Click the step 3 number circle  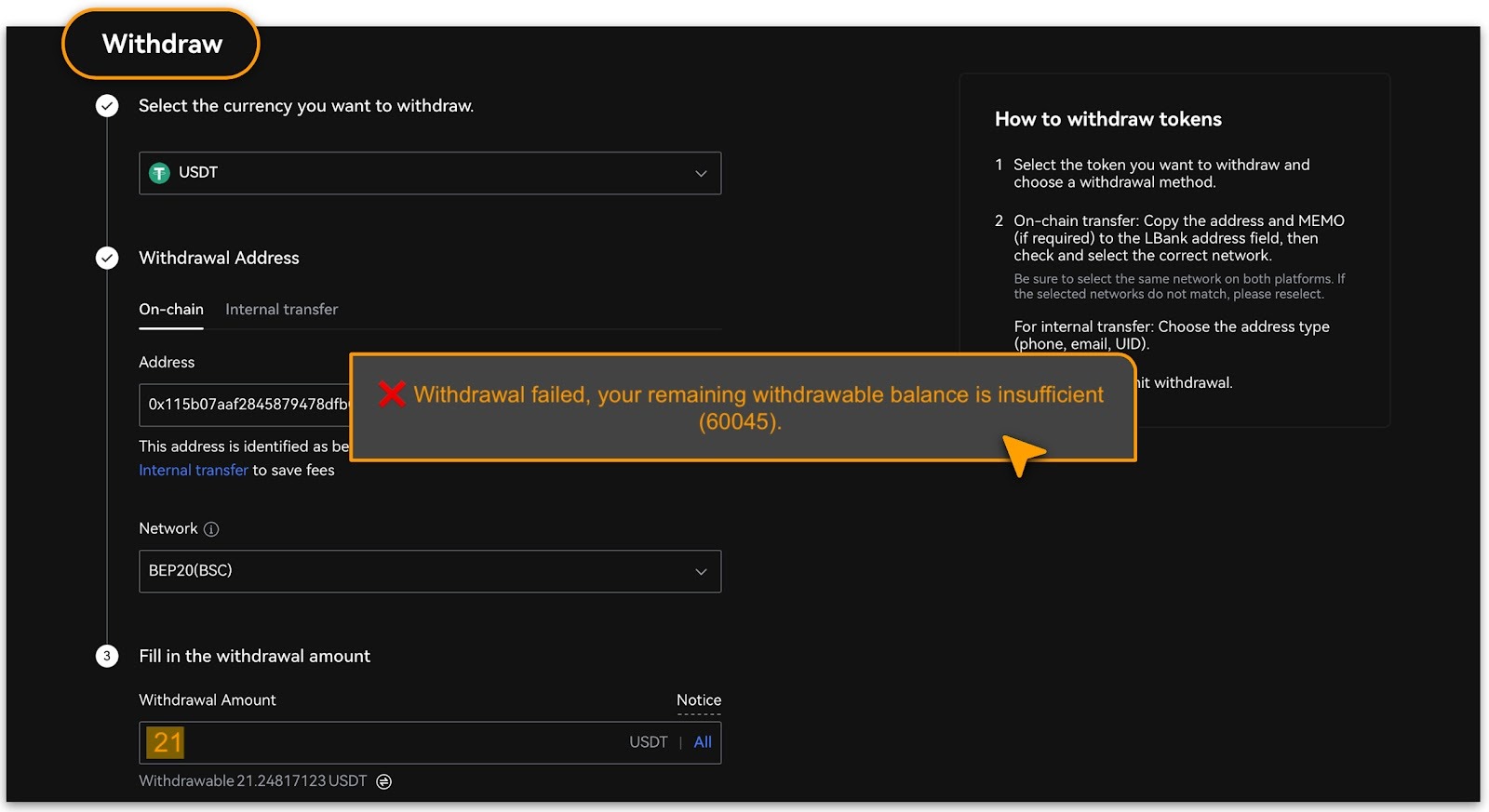[x=107, y=657]
